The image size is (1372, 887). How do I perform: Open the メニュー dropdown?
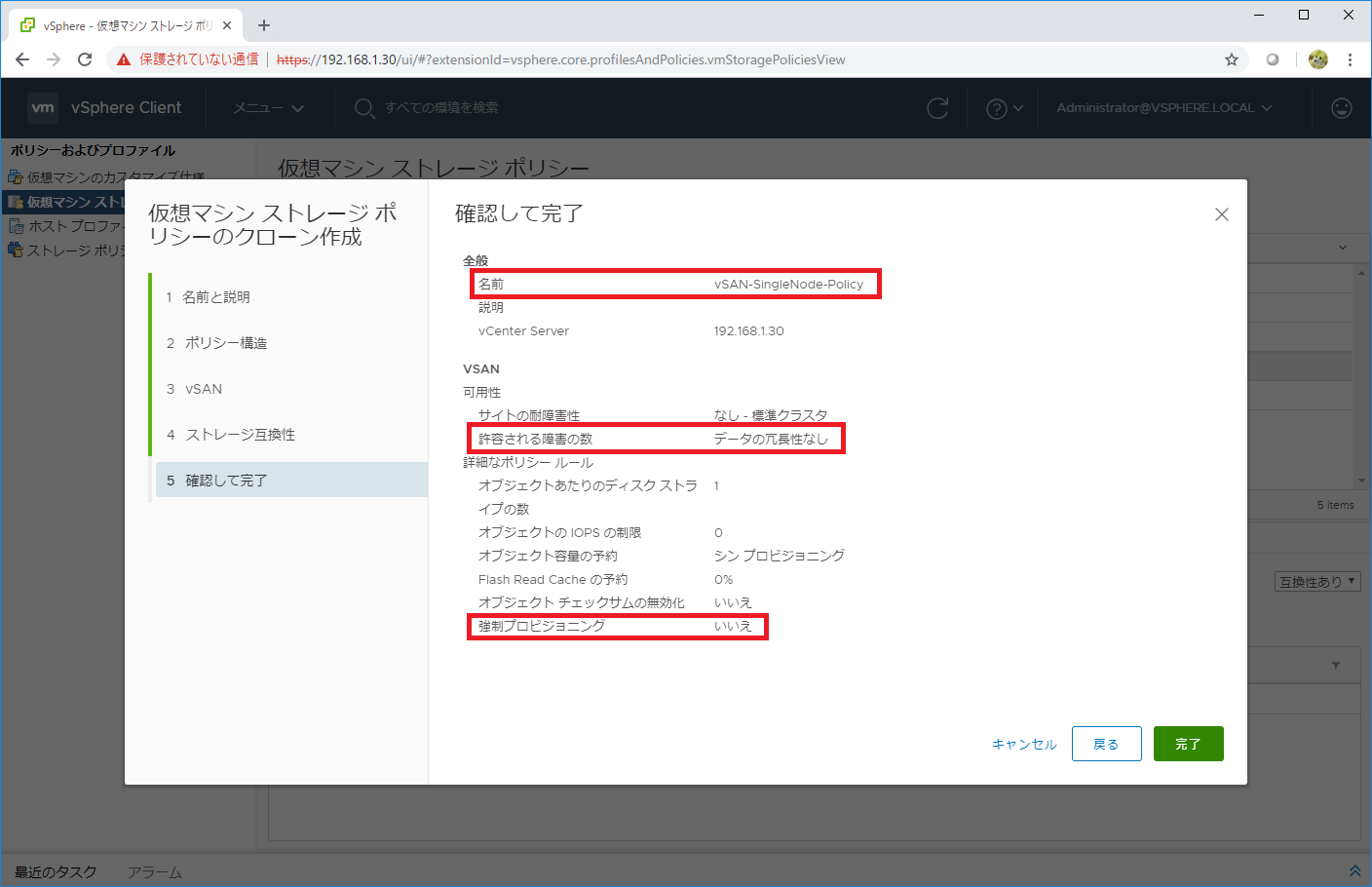click(269, 108)
